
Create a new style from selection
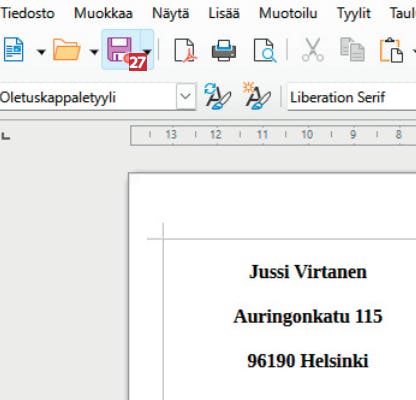coord(256,96)
